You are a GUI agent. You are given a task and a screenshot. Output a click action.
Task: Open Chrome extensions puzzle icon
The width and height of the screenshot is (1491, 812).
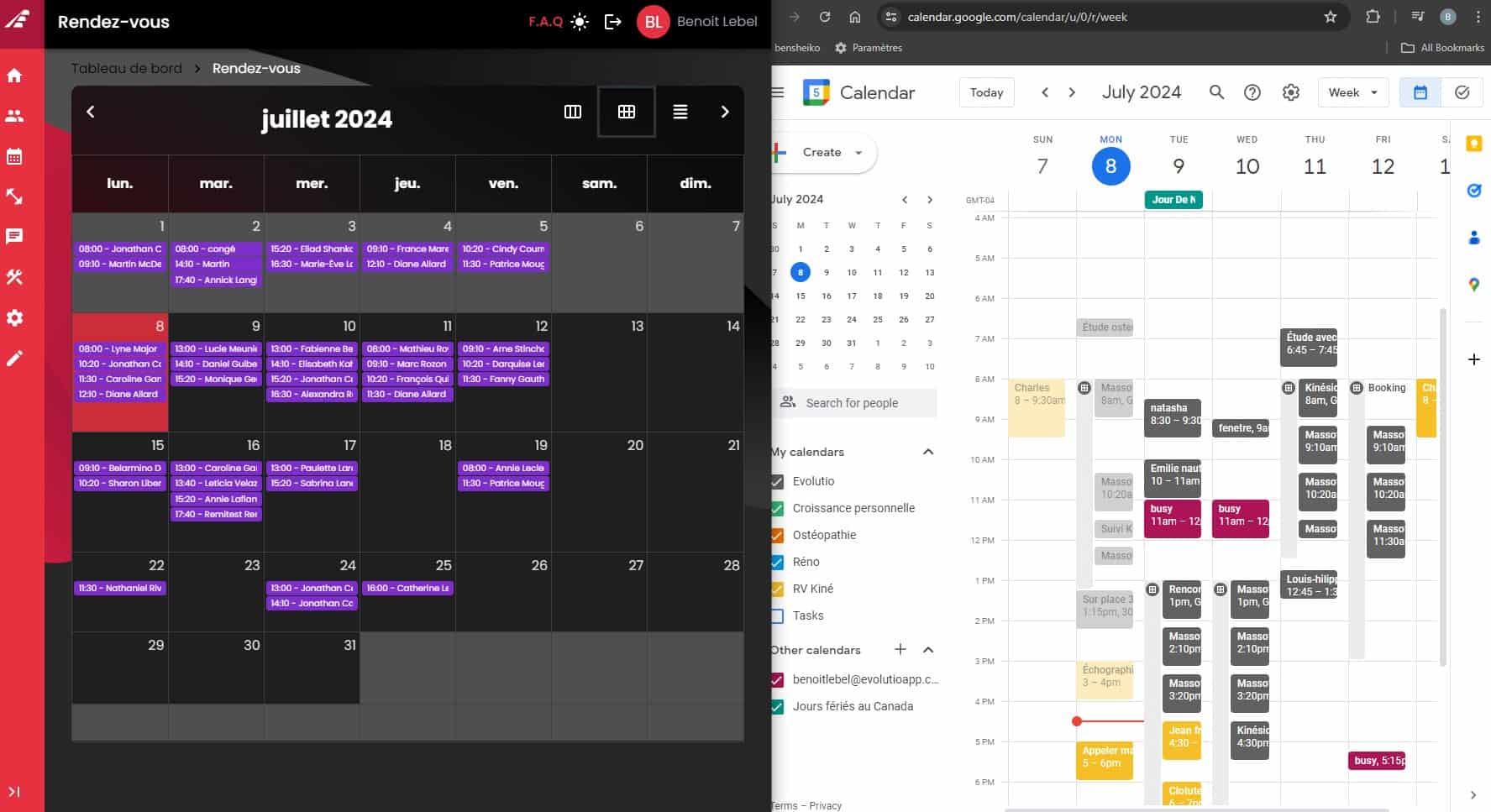pyautogui.click(x=1373, y=17)
